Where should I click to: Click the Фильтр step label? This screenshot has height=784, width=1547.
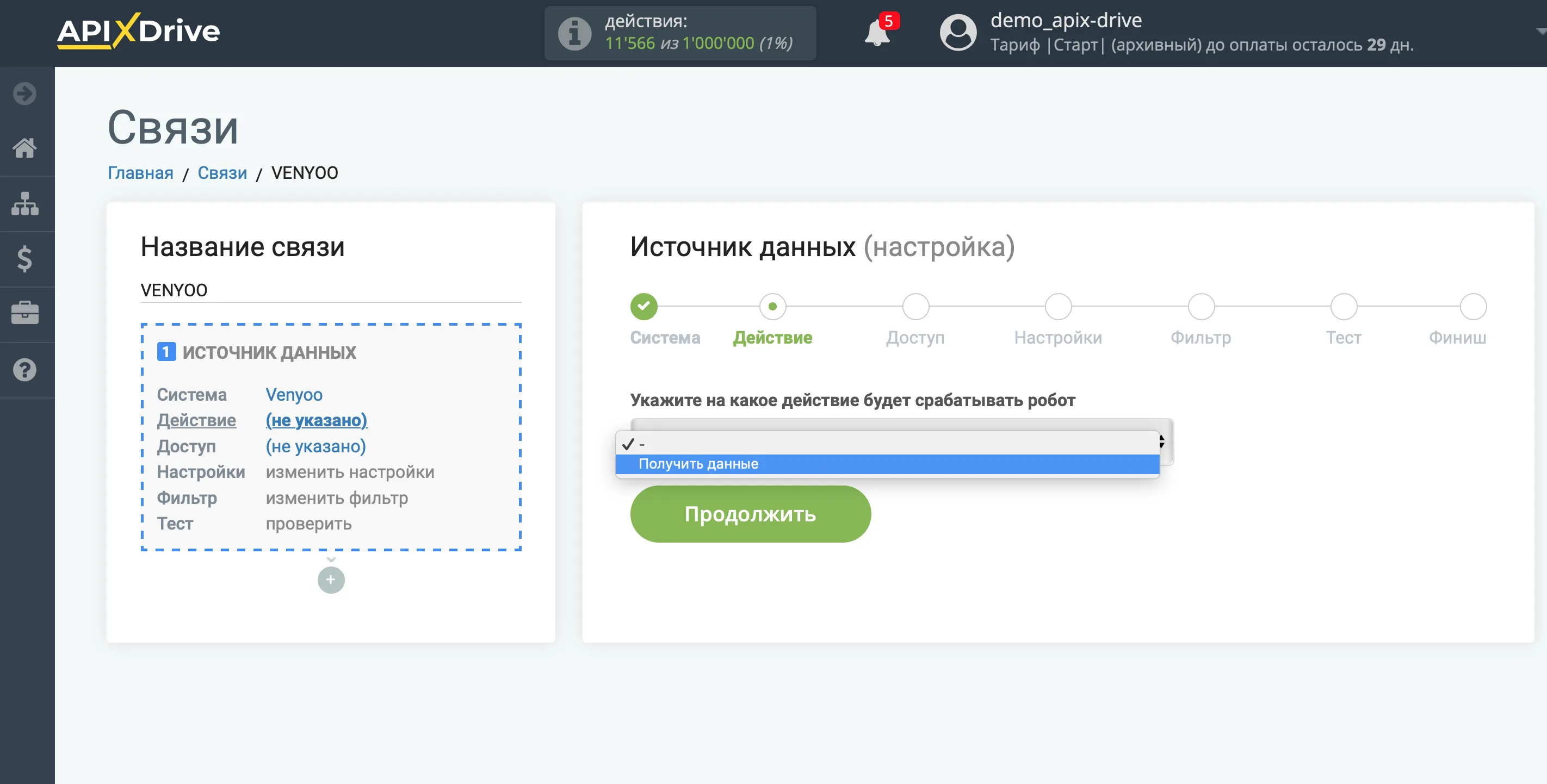pos(1201,338)
